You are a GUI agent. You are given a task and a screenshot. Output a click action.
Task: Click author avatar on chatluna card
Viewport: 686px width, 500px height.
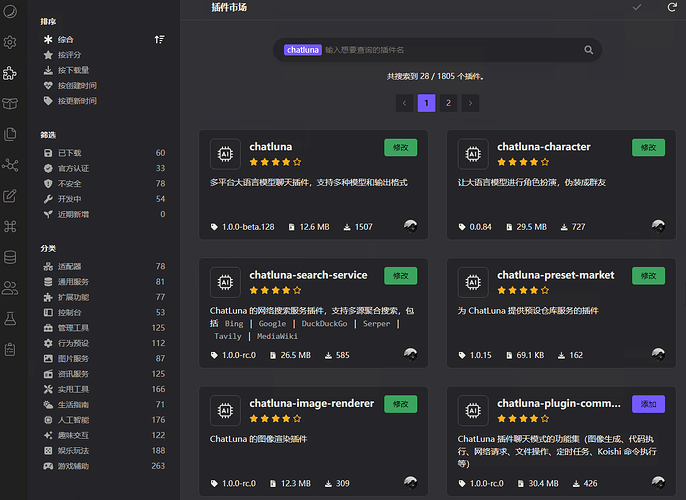tap(410, 226)
